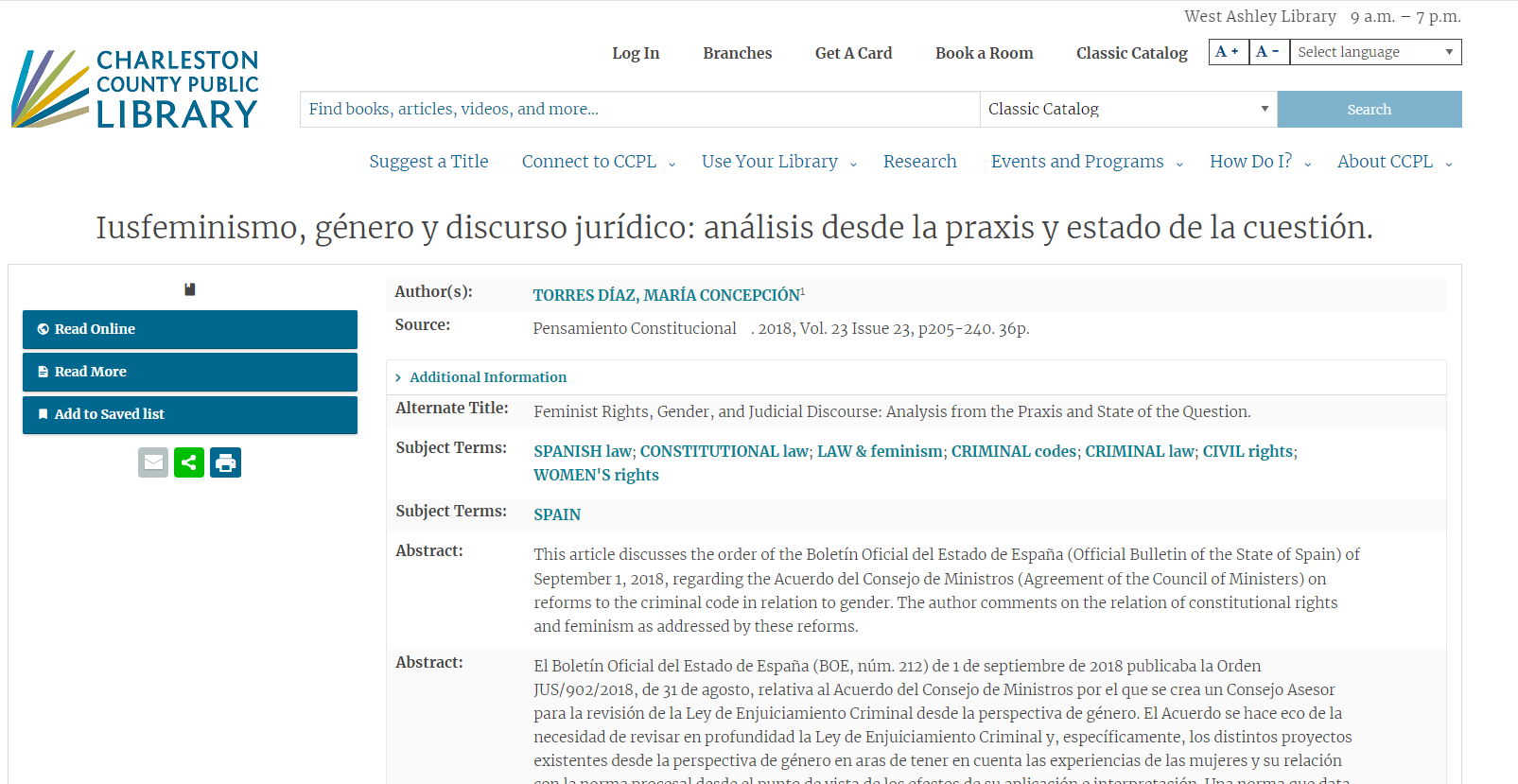Click the green share icon

pyautogui.click(x=189, y=462)
